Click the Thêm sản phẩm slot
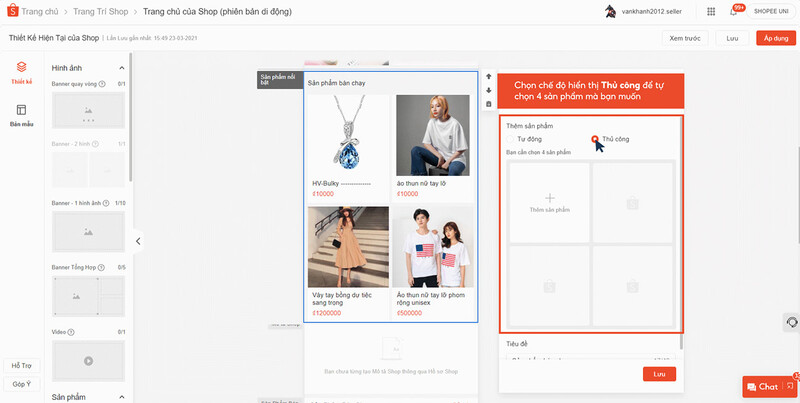Screen dimensions: 800x403 coord(550,203)
